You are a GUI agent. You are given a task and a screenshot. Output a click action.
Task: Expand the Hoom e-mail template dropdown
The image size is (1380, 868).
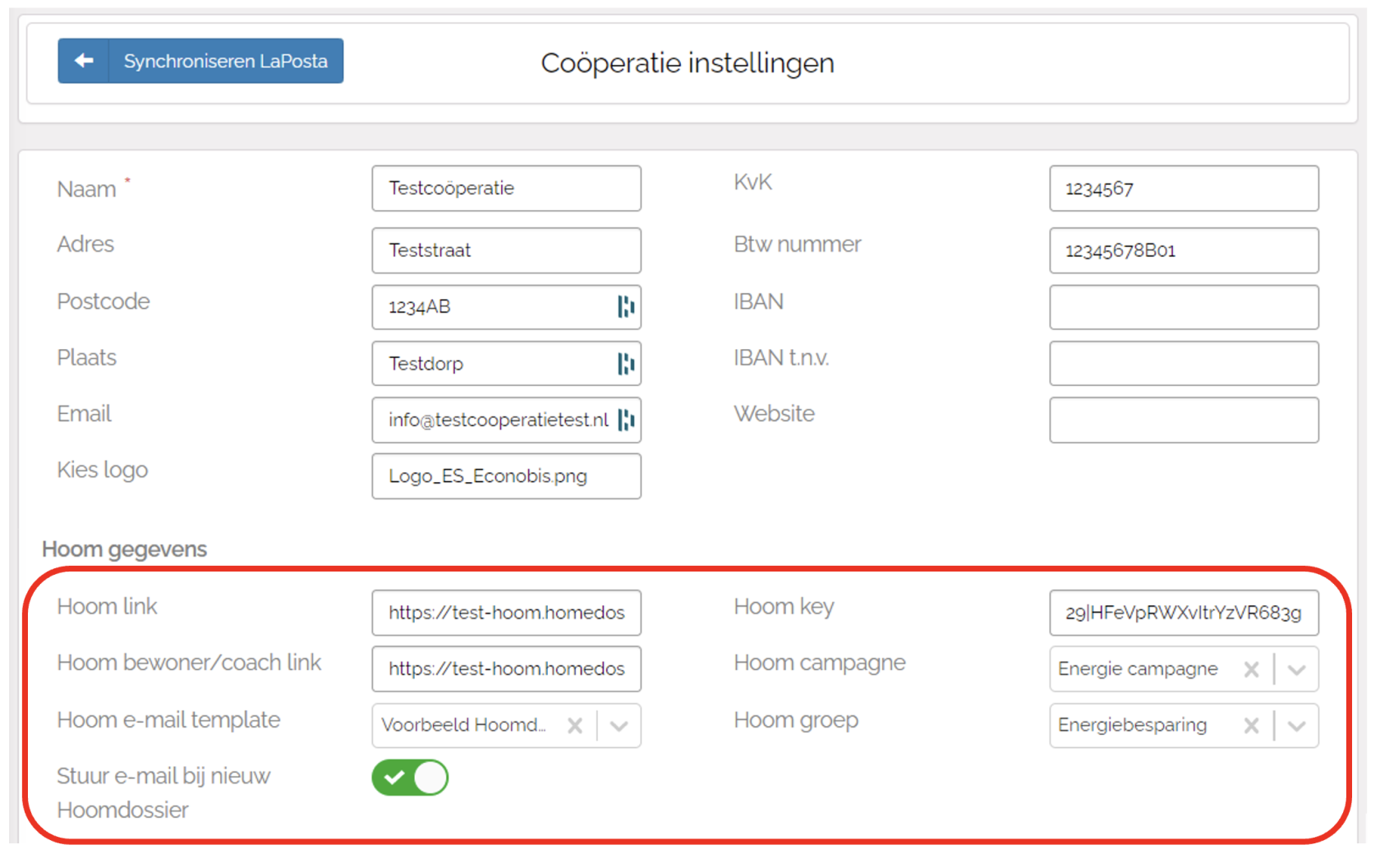coord(619,726)
